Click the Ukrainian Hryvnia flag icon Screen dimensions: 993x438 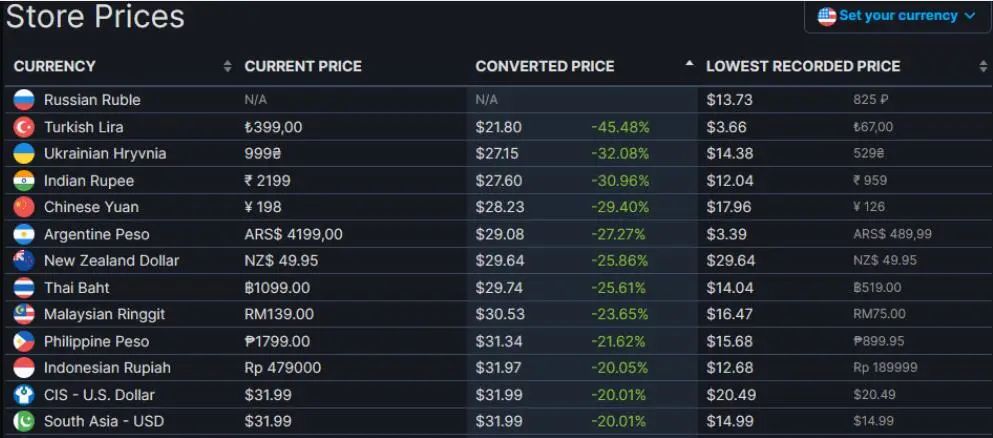coord(24,154)
